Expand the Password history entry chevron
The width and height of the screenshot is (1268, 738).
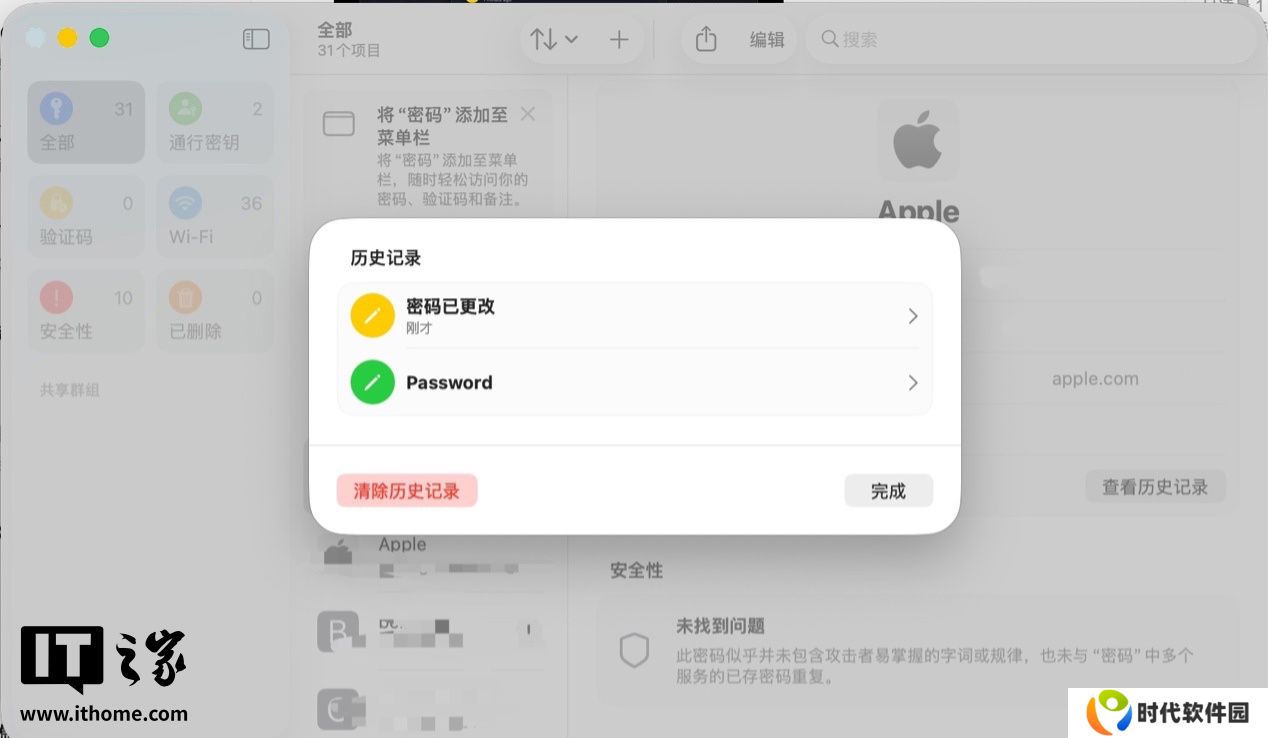pyautogui.click(x=912, y=382)
